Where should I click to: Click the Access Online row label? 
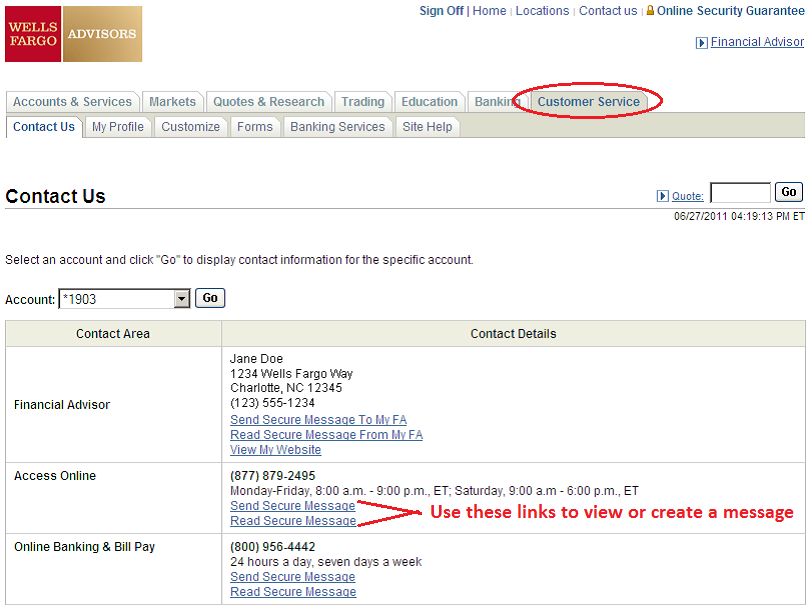click(55, 476)
